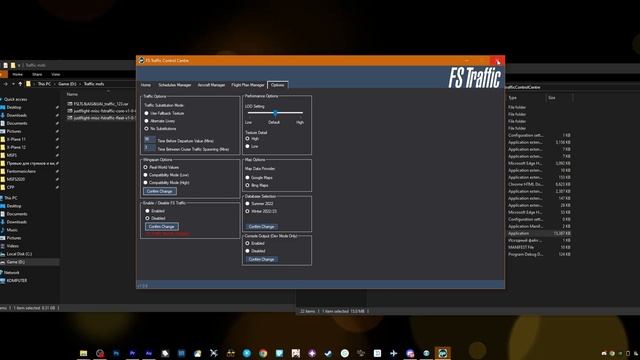Select the Options tab
This screenshot has width=640, height=360.
tap(278, 85)
